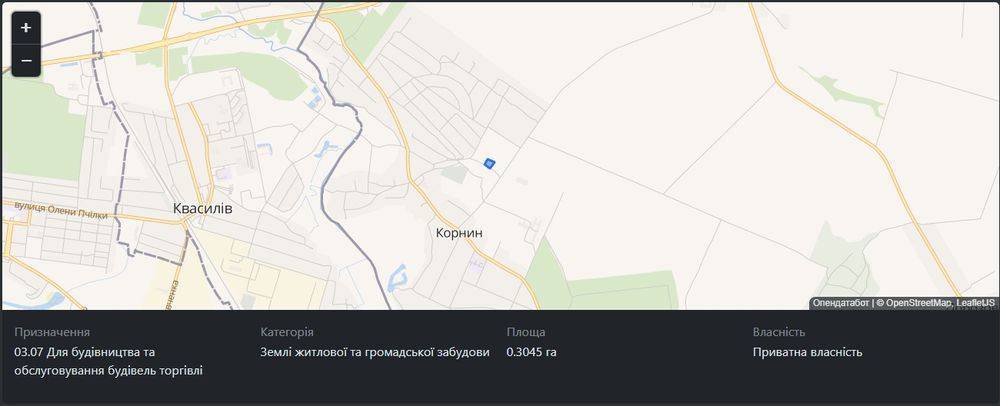Zoom in on the map
The image size is (1000, 406).
pos(26,28)
